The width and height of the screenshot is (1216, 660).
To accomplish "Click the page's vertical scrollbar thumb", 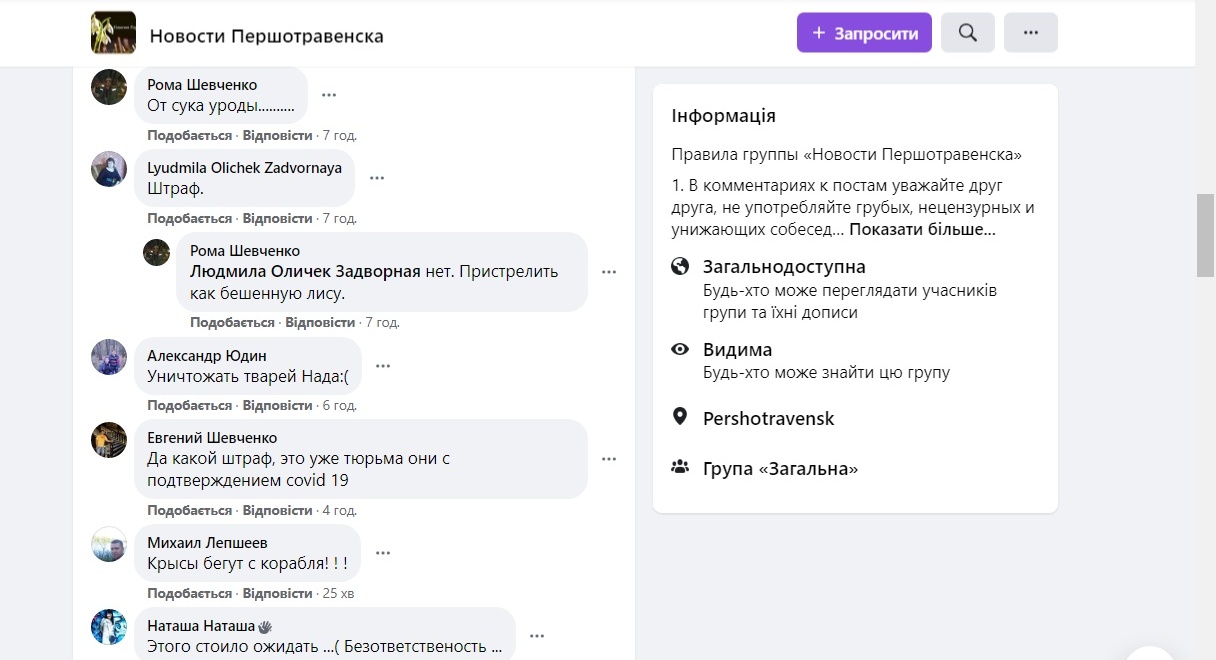I will 1205,235.
